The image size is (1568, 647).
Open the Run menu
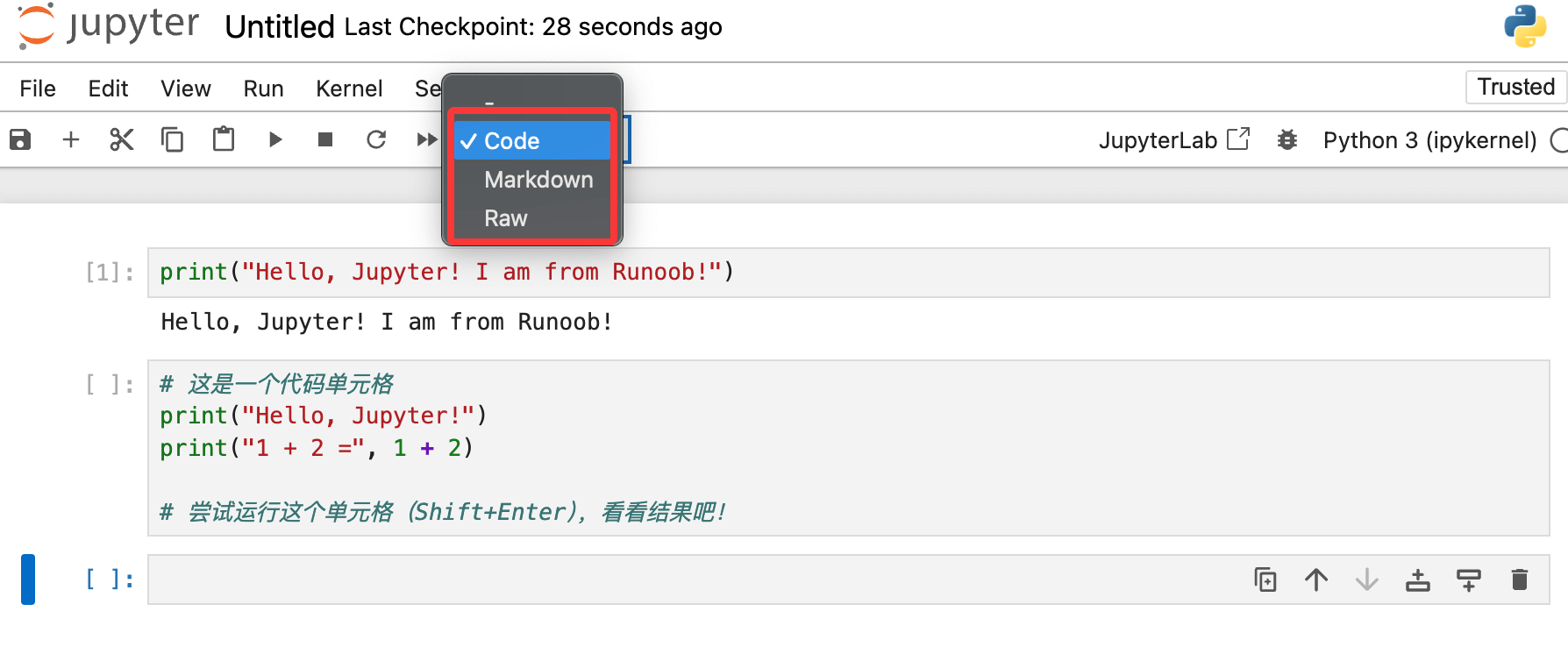pos(263,89)
